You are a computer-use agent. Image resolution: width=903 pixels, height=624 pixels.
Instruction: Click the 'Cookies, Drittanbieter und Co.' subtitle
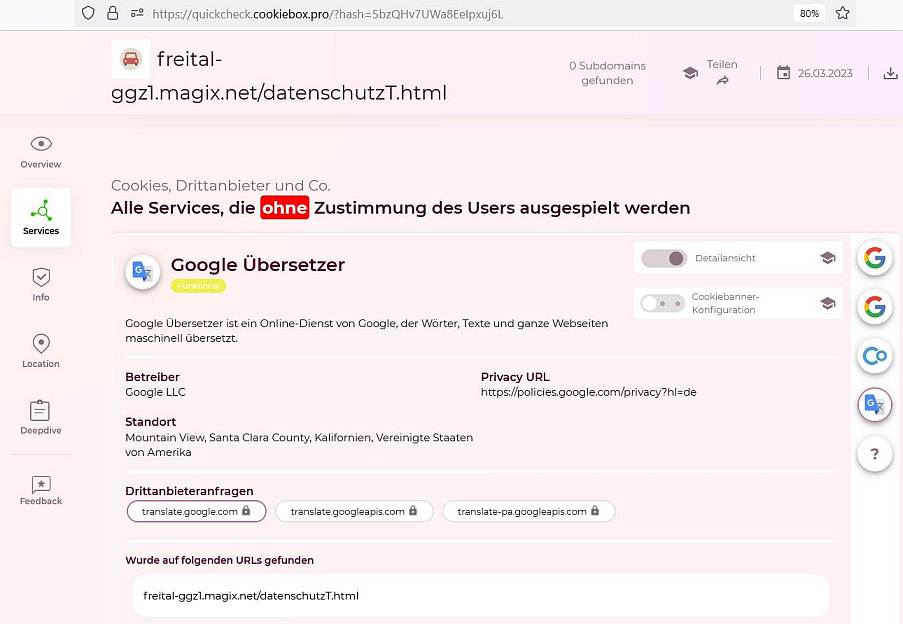(x=221, y=185)
